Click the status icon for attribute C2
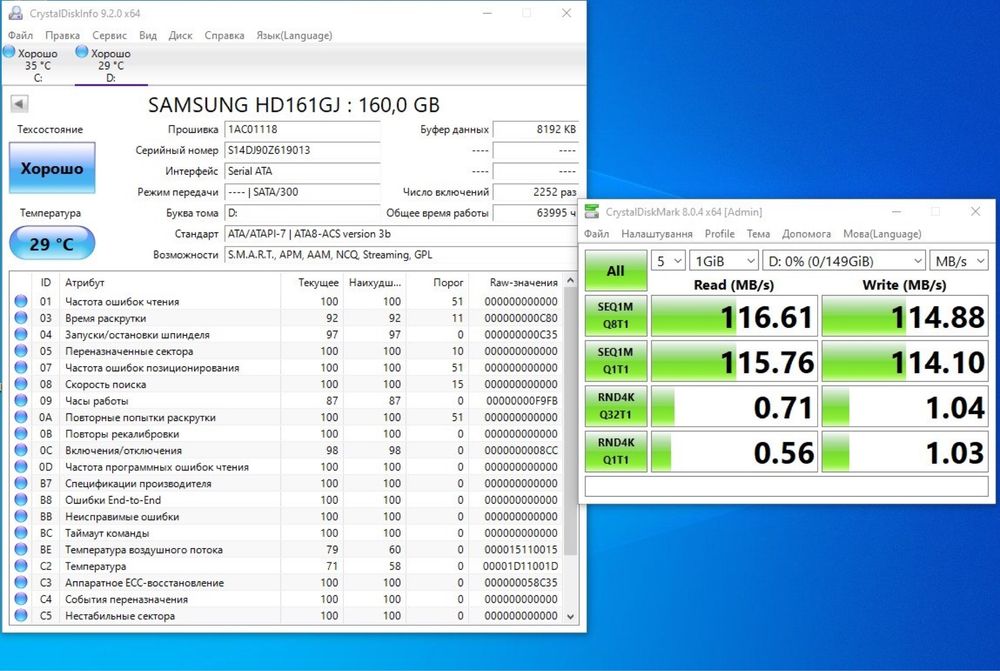 [x=21, y=566]
